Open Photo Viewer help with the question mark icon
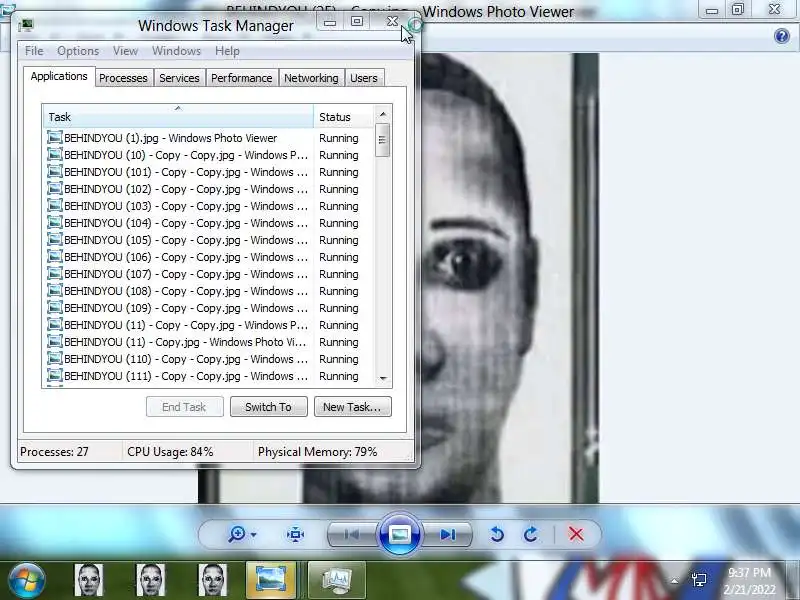This screenshot has height=600, width=800. pyautogui.click(x=781, y=36)
